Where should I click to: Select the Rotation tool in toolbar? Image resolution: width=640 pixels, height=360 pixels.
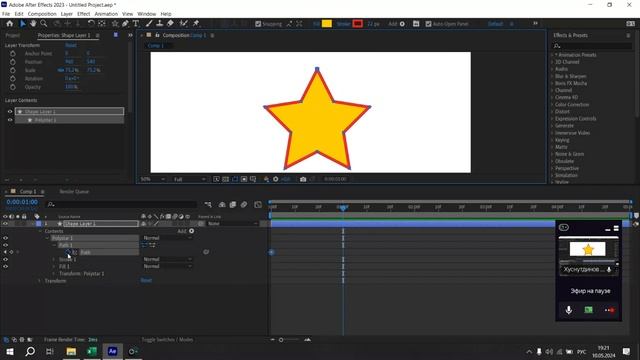[x=91, y=24]
